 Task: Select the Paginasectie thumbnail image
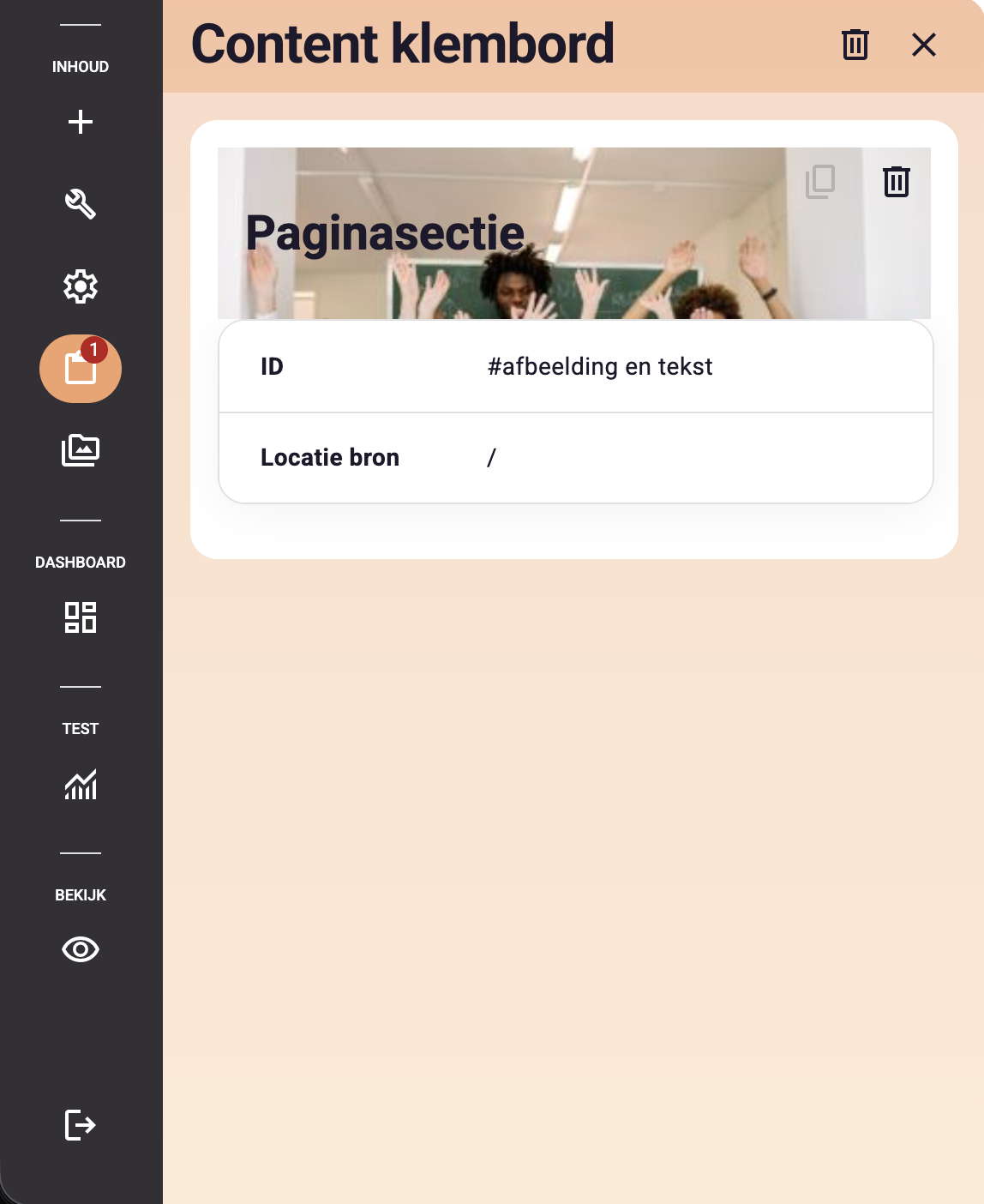574,233
